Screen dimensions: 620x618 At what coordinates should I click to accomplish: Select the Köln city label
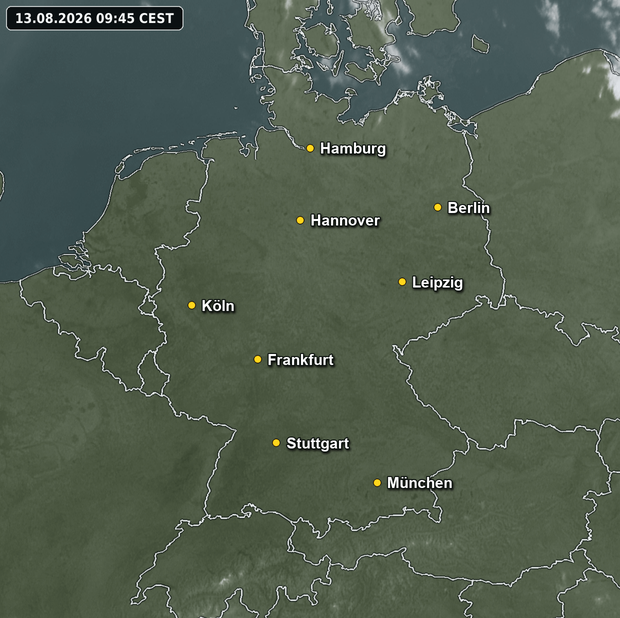click(x=218, y=306)
